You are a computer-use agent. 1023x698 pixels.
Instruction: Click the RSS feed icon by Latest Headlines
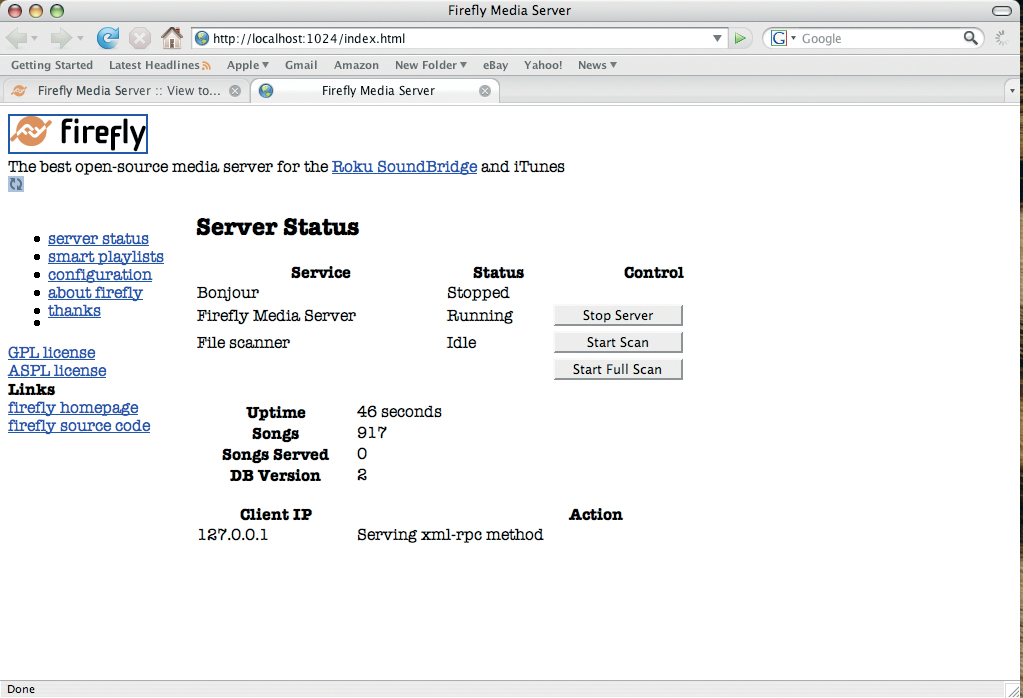click(206, 65)
